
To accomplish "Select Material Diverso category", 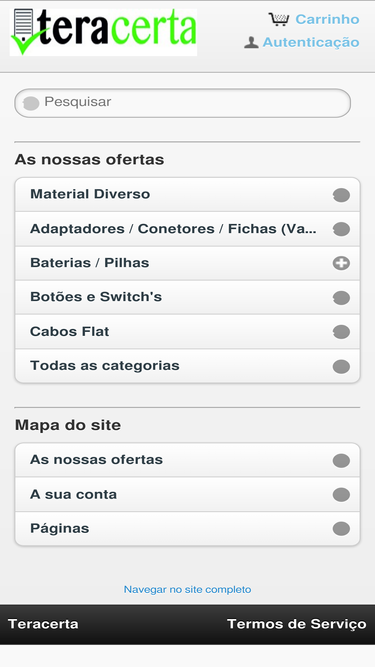I will pos(188,195).
